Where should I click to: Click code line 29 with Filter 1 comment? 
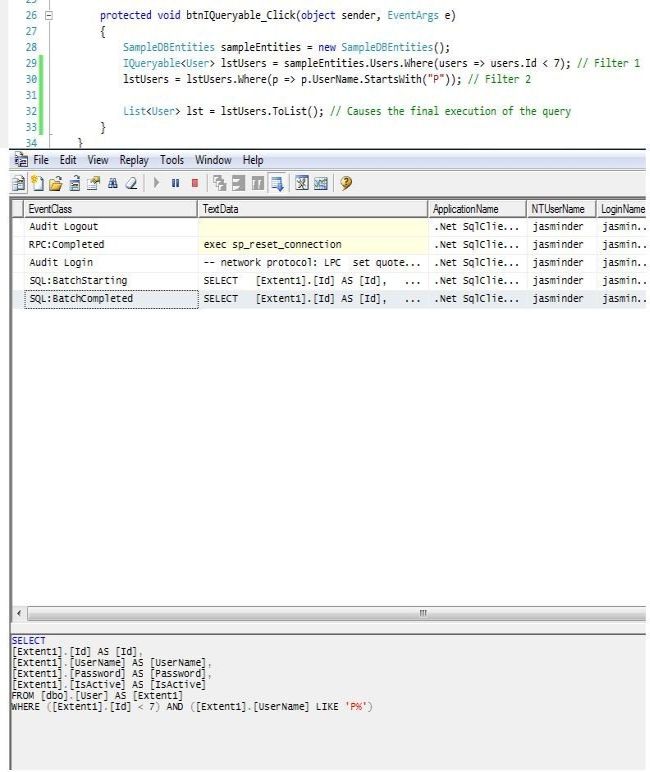tap(381, 63)
